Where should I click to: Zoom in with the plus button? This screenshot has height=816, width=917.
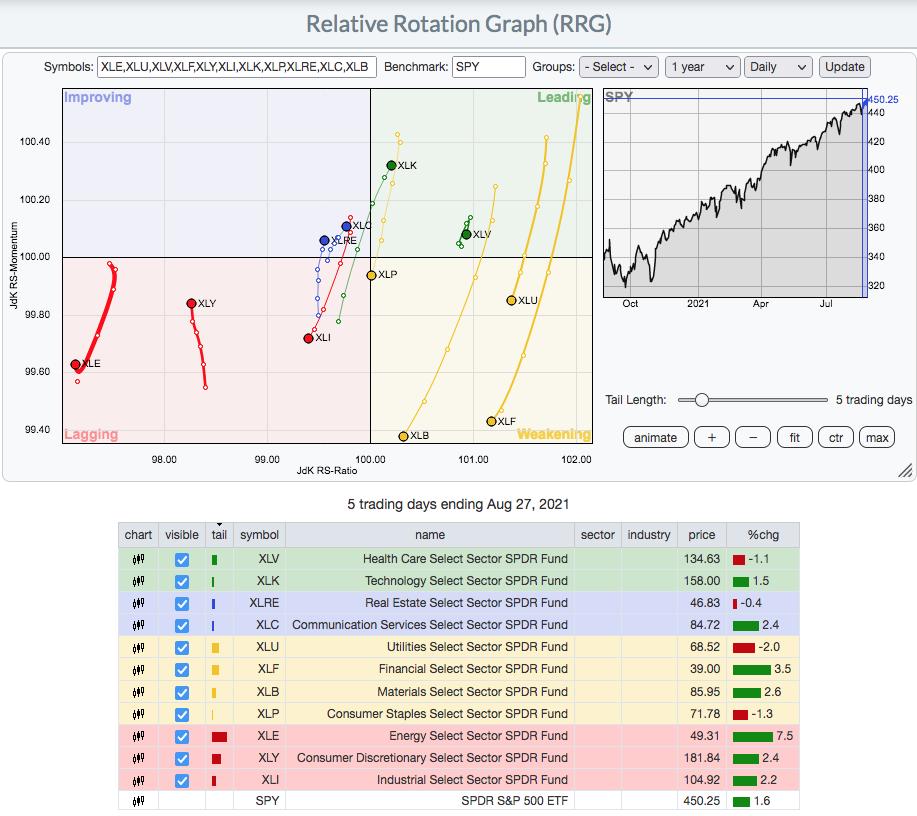[712, 438]
